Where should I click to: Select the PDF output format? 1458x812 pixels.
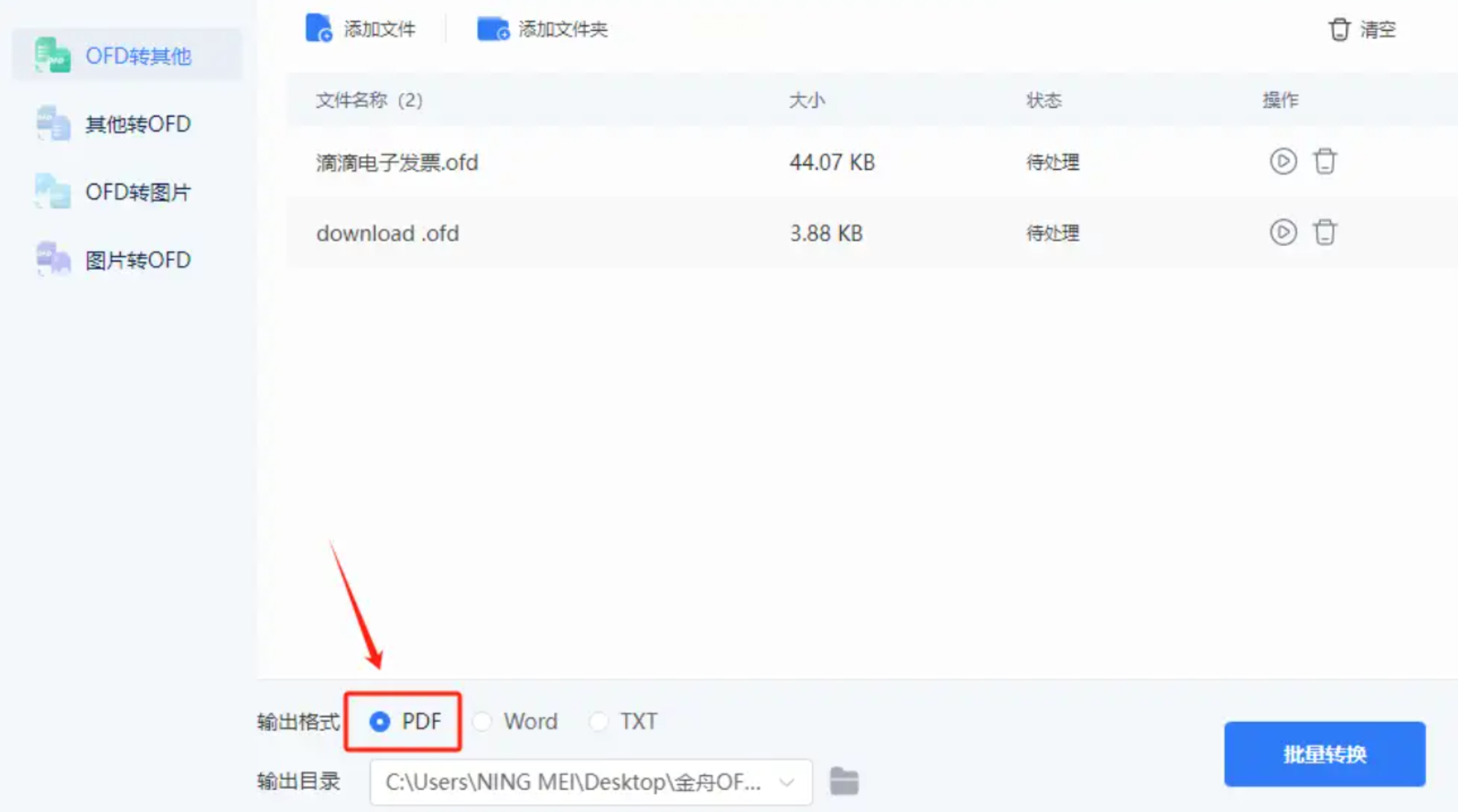tap(380, 722)
